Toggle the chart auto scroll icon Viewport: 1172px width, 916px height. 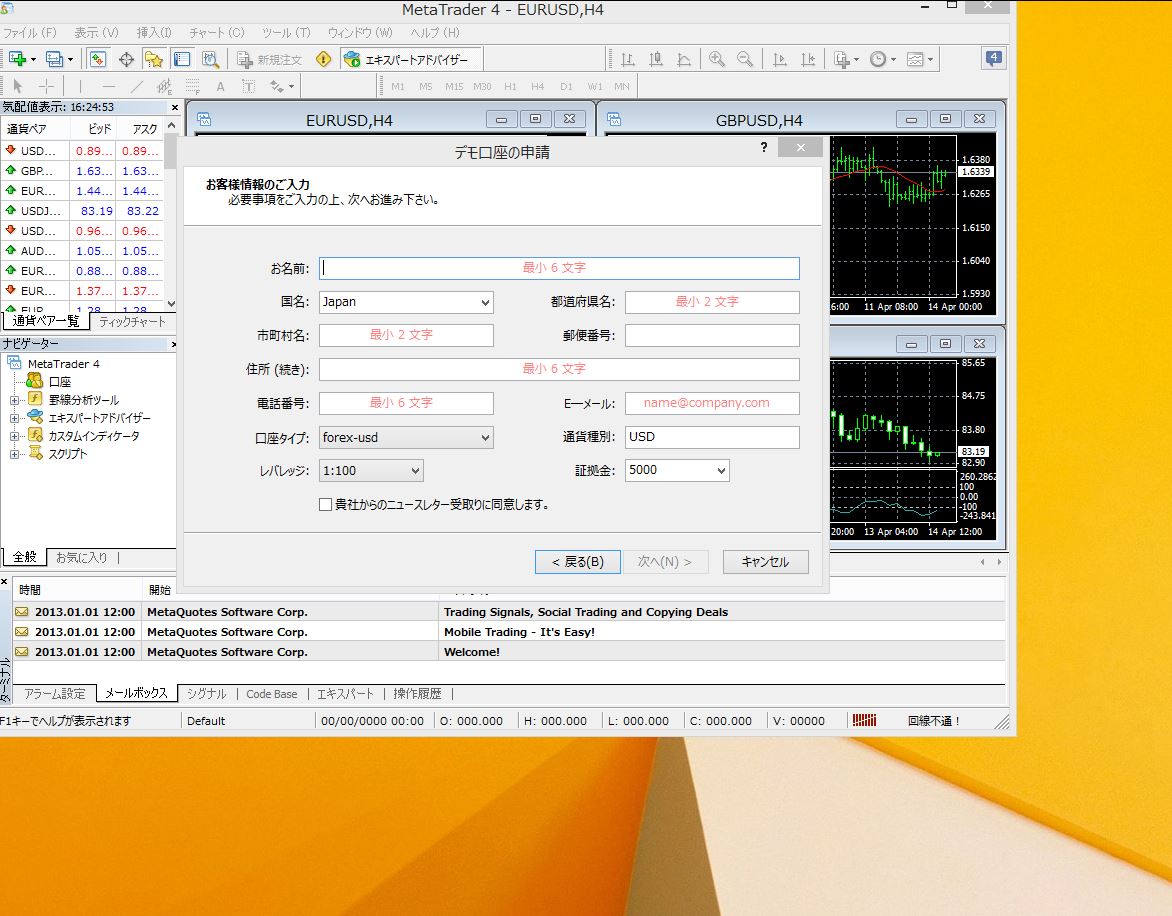click(x=780, y=59)
